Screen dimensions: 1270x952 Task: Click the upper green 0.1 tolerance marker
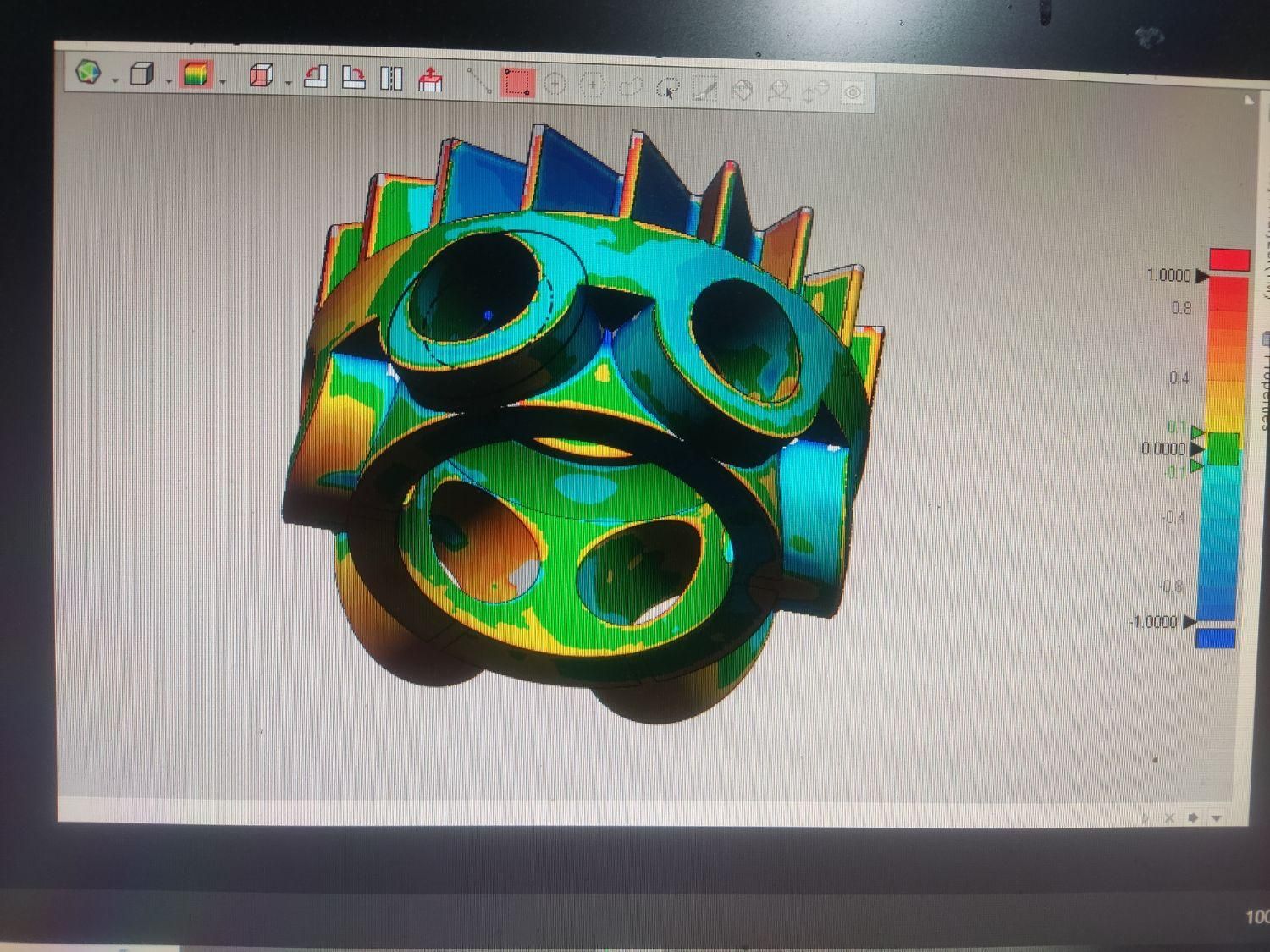click(1197, 432)
